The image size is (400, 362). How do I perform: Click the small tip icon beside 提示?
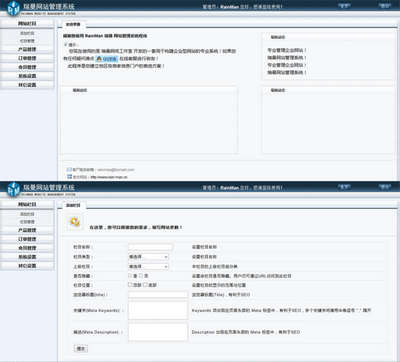(66, 44)
